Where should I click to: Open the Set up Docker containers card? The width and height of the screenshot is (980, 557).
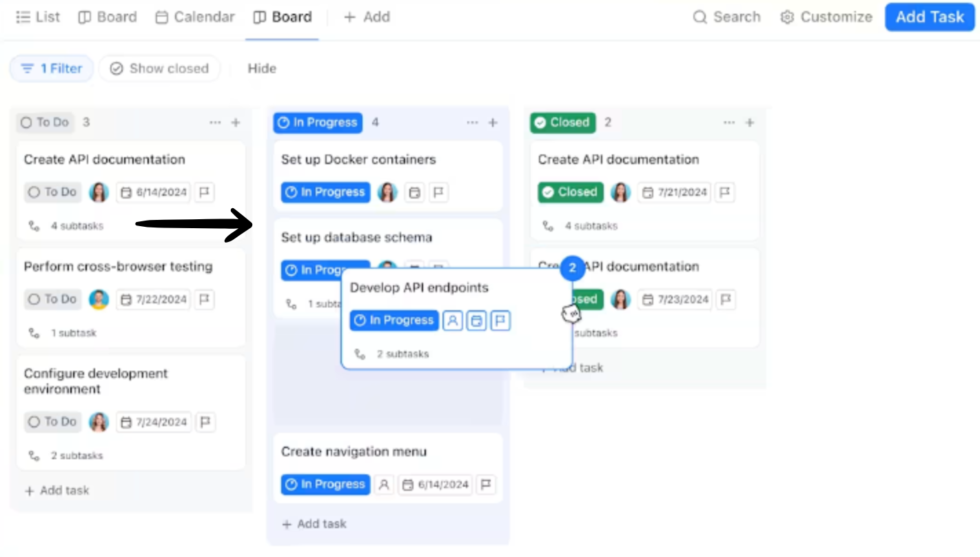click(358, 160)
